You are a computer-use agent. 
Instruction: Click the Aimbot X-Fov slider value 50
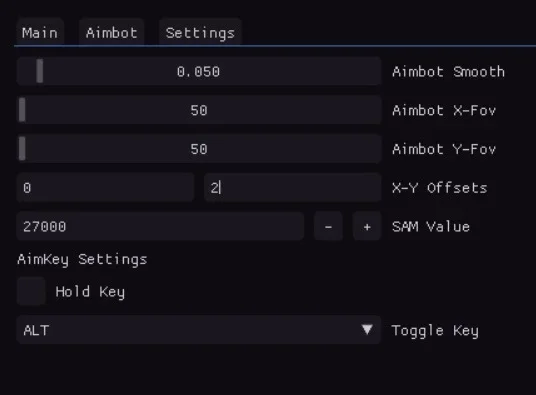click(199, 110)
